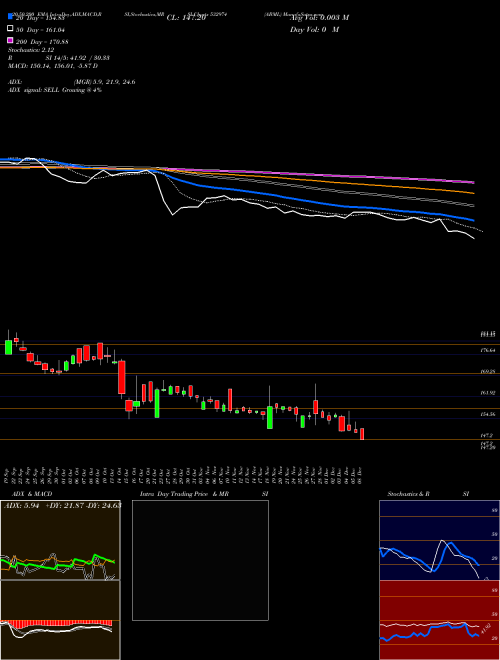The width and height of the screenshot is (500, 660).
Task: Click the white 50 Day legend swatch
Action: pyautogui.click(x=10, y=28)
